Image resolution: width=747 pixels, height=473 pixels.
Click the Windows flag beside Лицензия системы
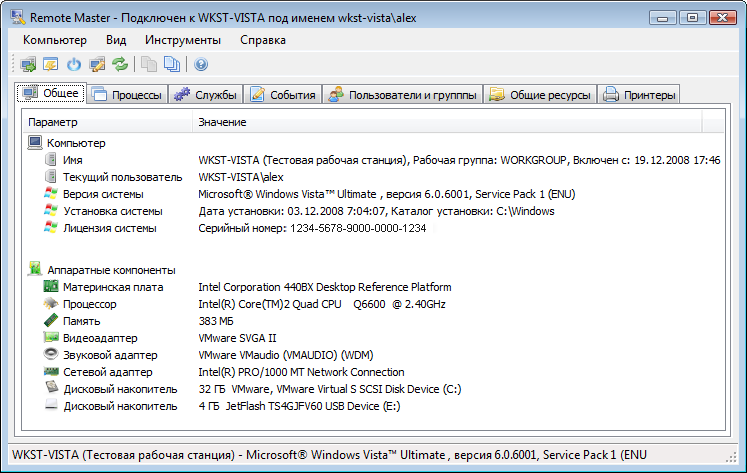tap(50, 228)
